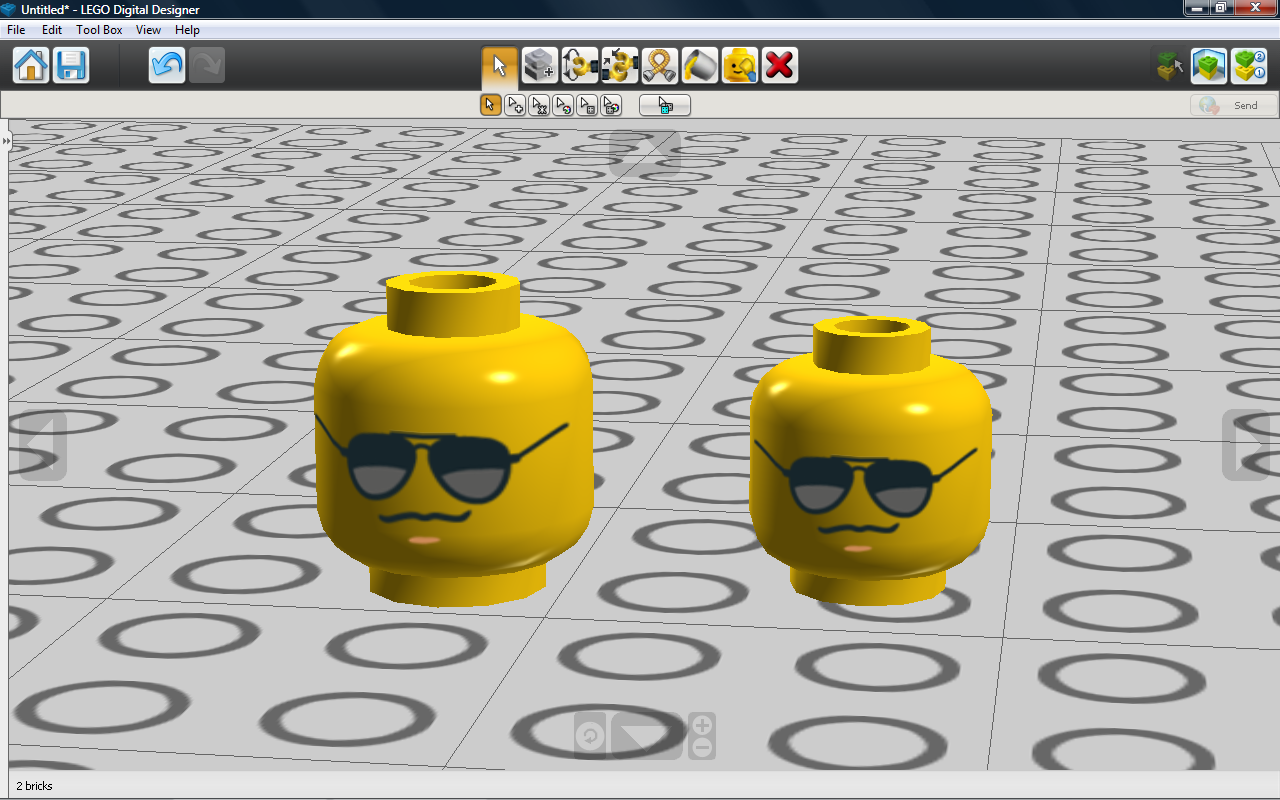Activate the main Selection tool
The height and width of the screenshot is (800, 1280).
click(x=499, y=65)
